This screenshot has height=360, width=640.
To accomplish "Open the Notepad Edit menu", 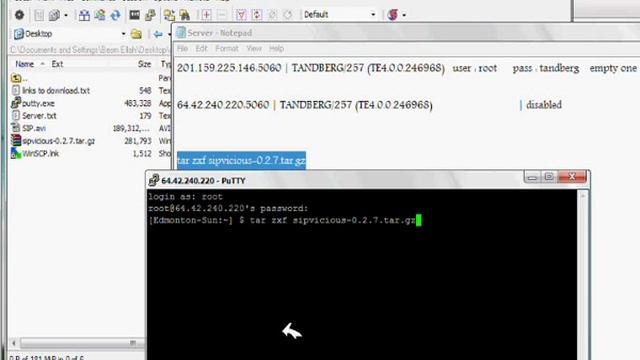I will [x=202, y=49].
